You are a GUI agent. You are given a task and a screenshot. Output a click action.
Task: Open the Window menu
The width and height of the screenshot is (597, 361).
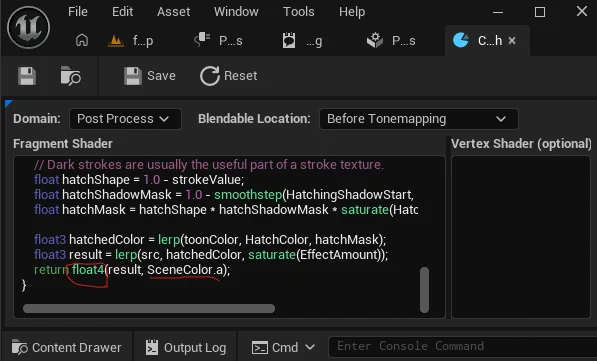tap(236, 12)
